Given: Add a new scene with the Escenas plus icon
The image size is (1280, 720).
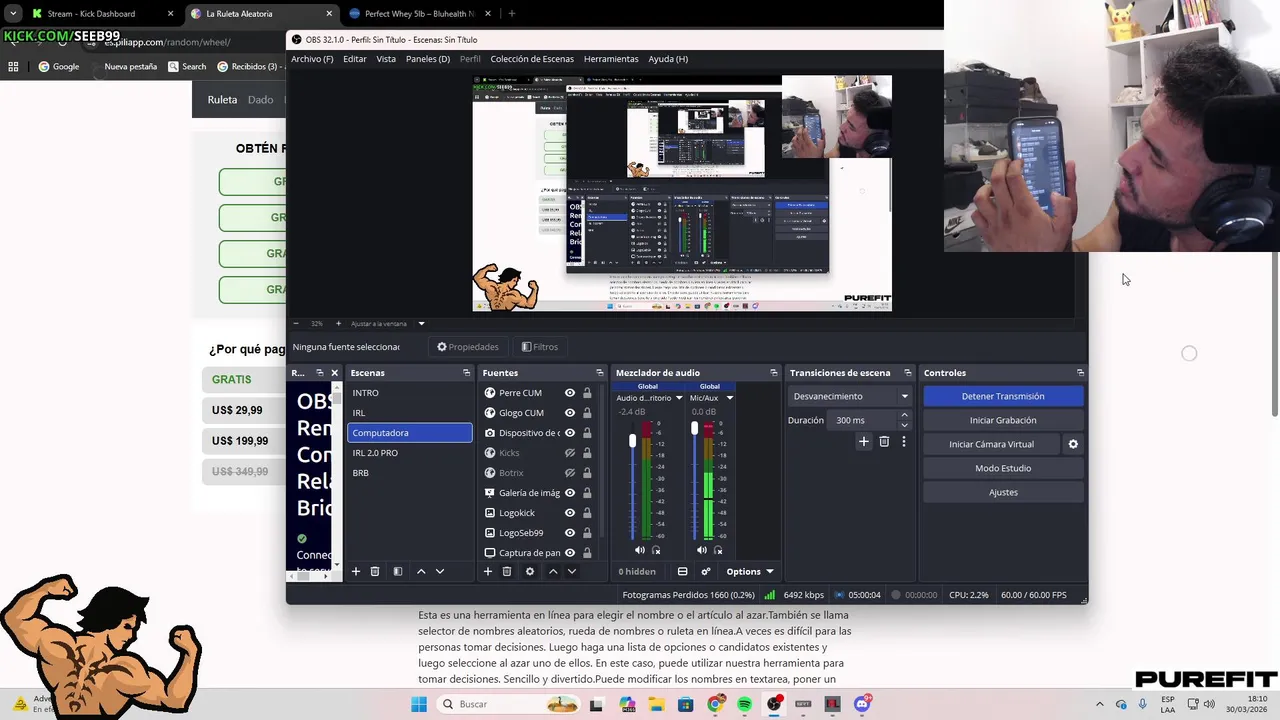Looking at the screenshot, I should pos(355,571).
